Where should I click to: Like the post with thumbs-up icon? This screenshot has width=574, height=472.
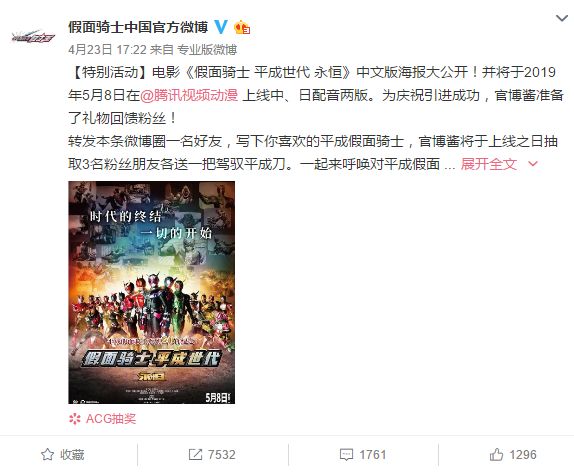[496, 454]
